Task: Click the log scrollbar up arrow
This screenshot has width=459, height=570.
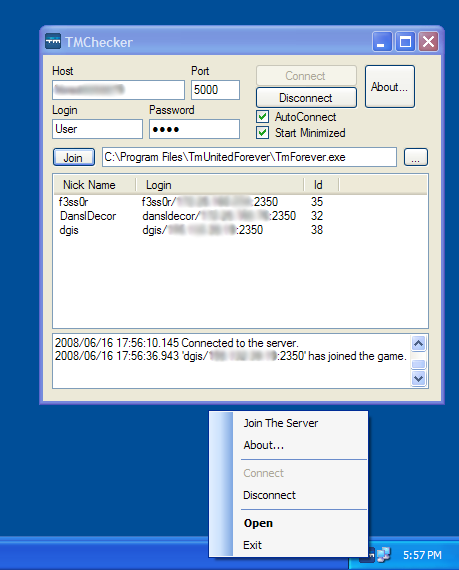Action: [x=419, y=344]
